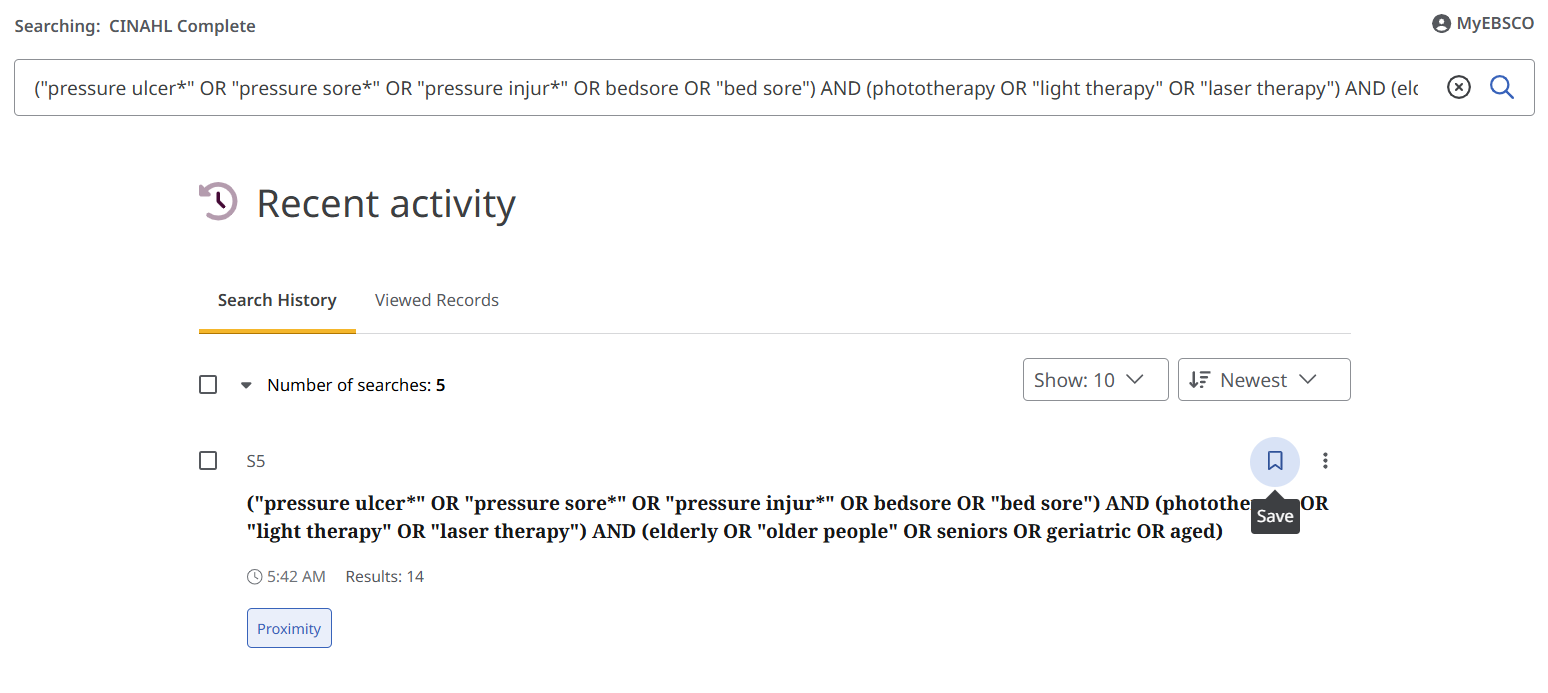Run the search using the magnifier icon
The width and height of the screenshot is (1548, 693).
(1502, 88)
